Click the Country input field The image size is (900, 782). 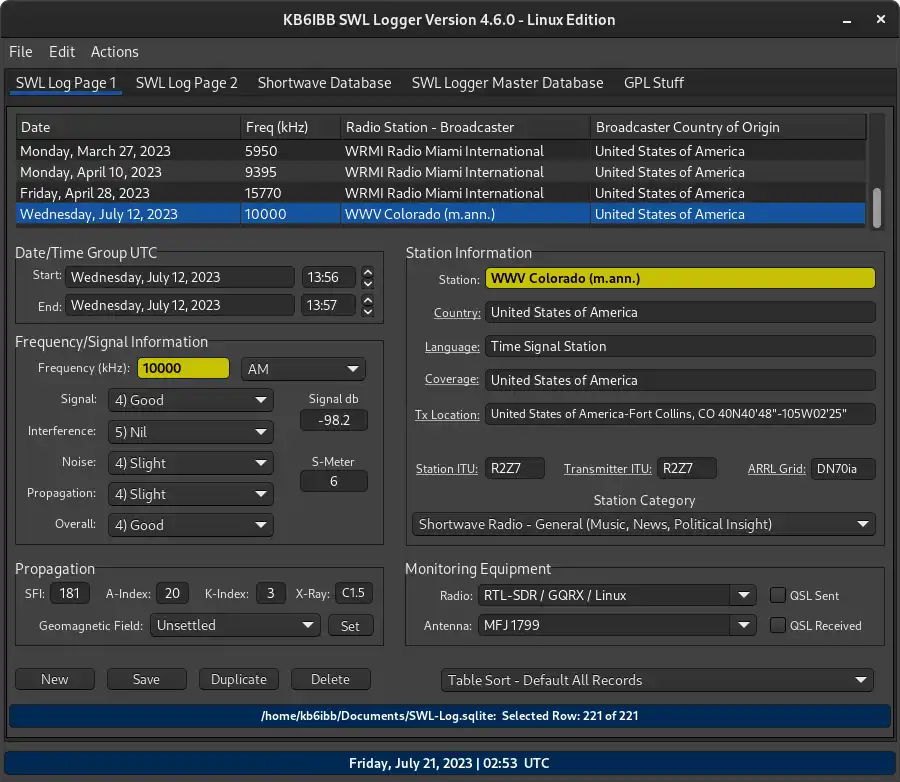[x=680, y=312]
